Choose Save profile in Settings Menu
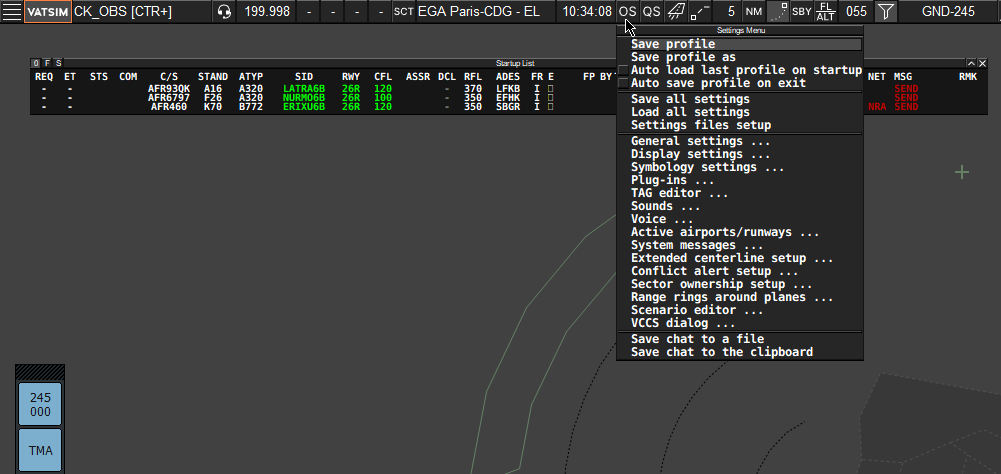This screenshot has width=1001, height=474. pos(740,44)
